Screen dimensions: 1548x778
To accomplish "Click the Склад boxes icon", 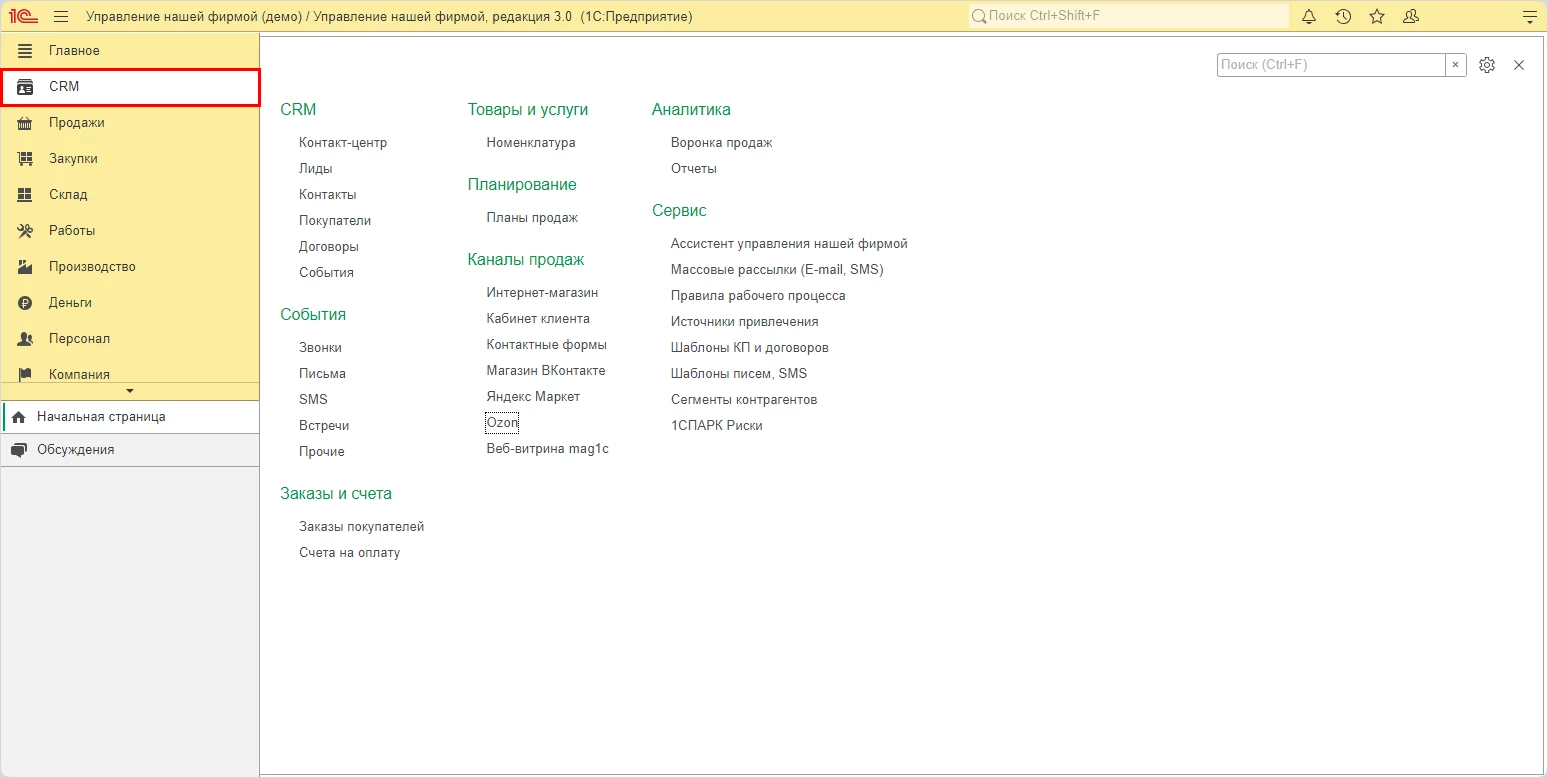I will coord(26,194).
